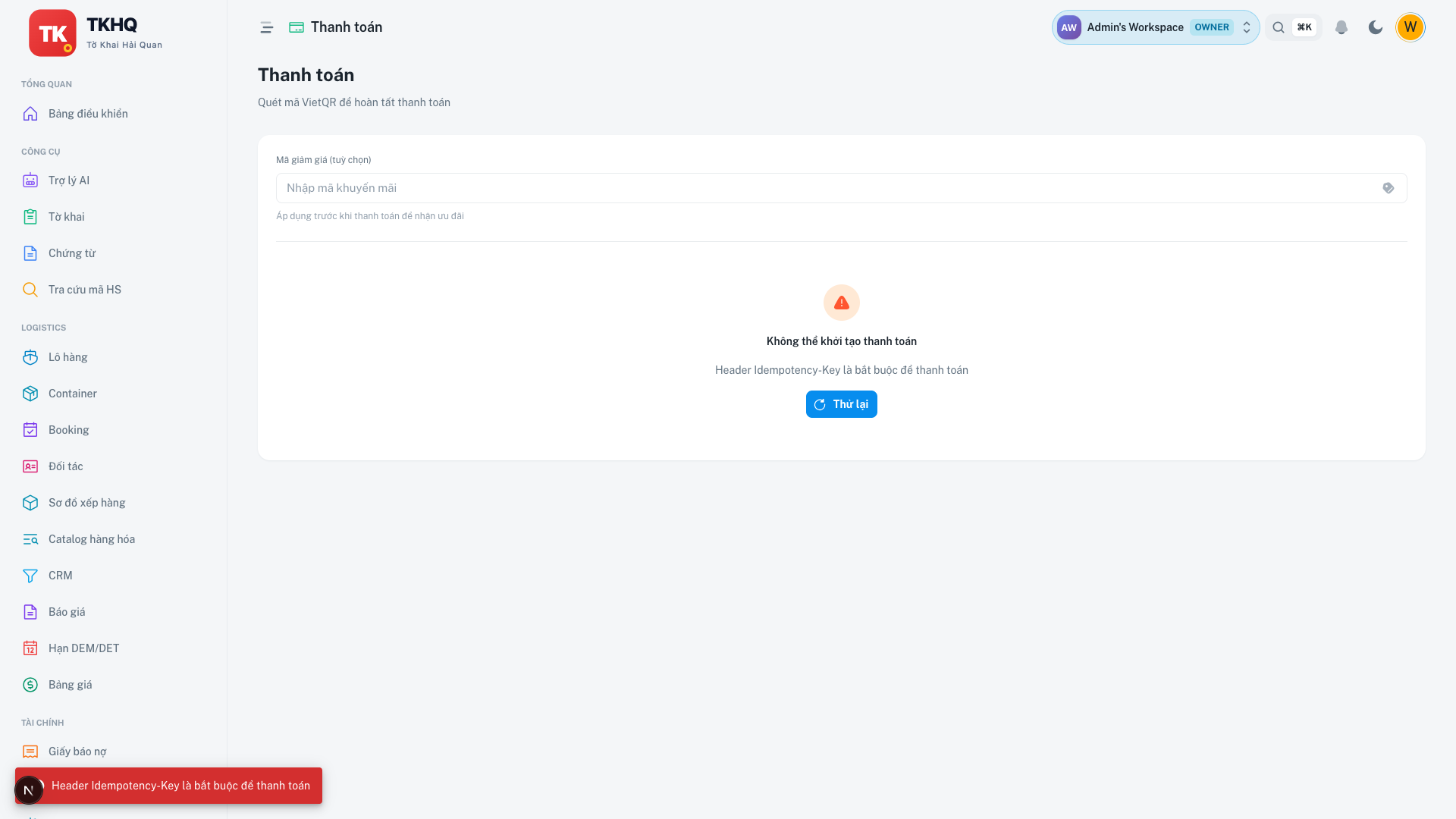The image size is (1456, 819).
Task: Click the Next.js dev tools badge
Action: [28, 790]
